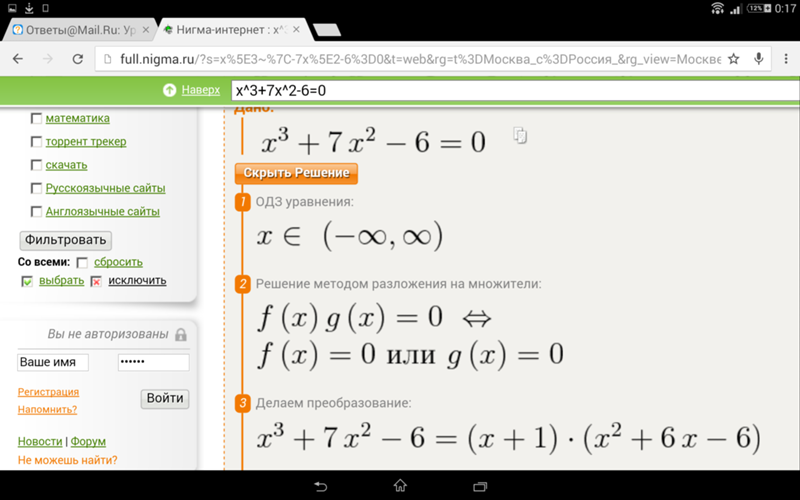
Task: Focus the password field
Action: (154, 362)
